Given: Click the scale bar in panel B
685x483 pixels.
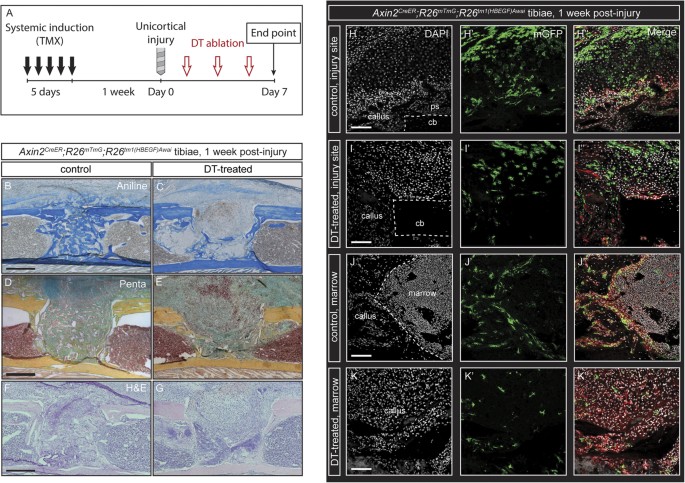Looking at the screenshot, I should (x=21, y=267).
